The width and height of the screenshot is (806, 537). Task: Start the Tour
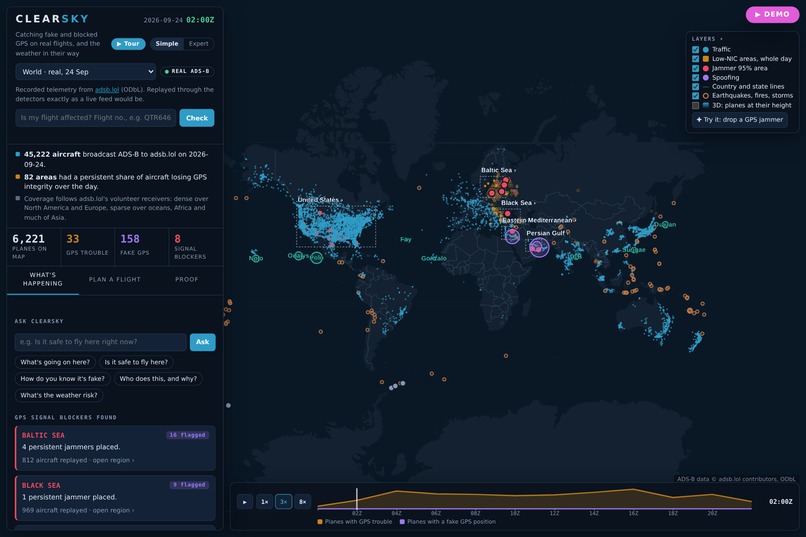pyautogui.click(x=128, y=44)
